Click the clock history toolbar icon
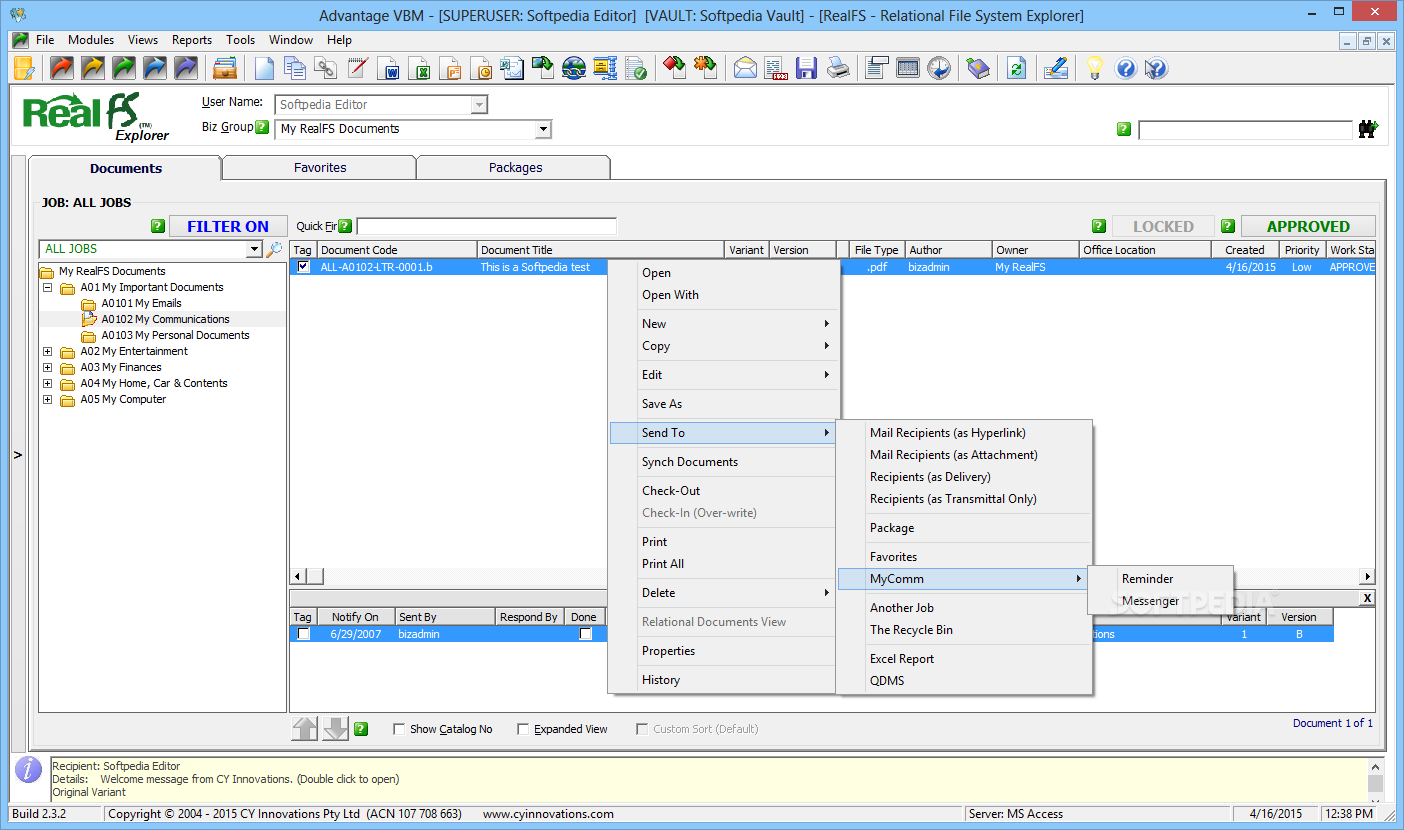 point(939,68)
